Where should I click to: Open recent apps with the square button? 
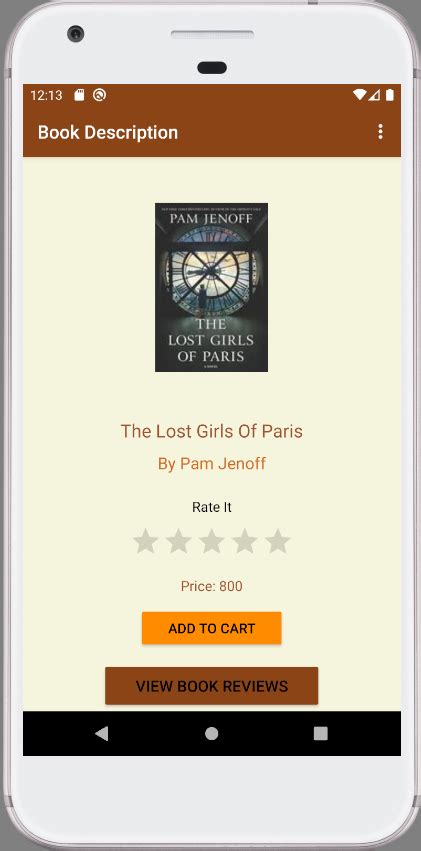(321, 734)
